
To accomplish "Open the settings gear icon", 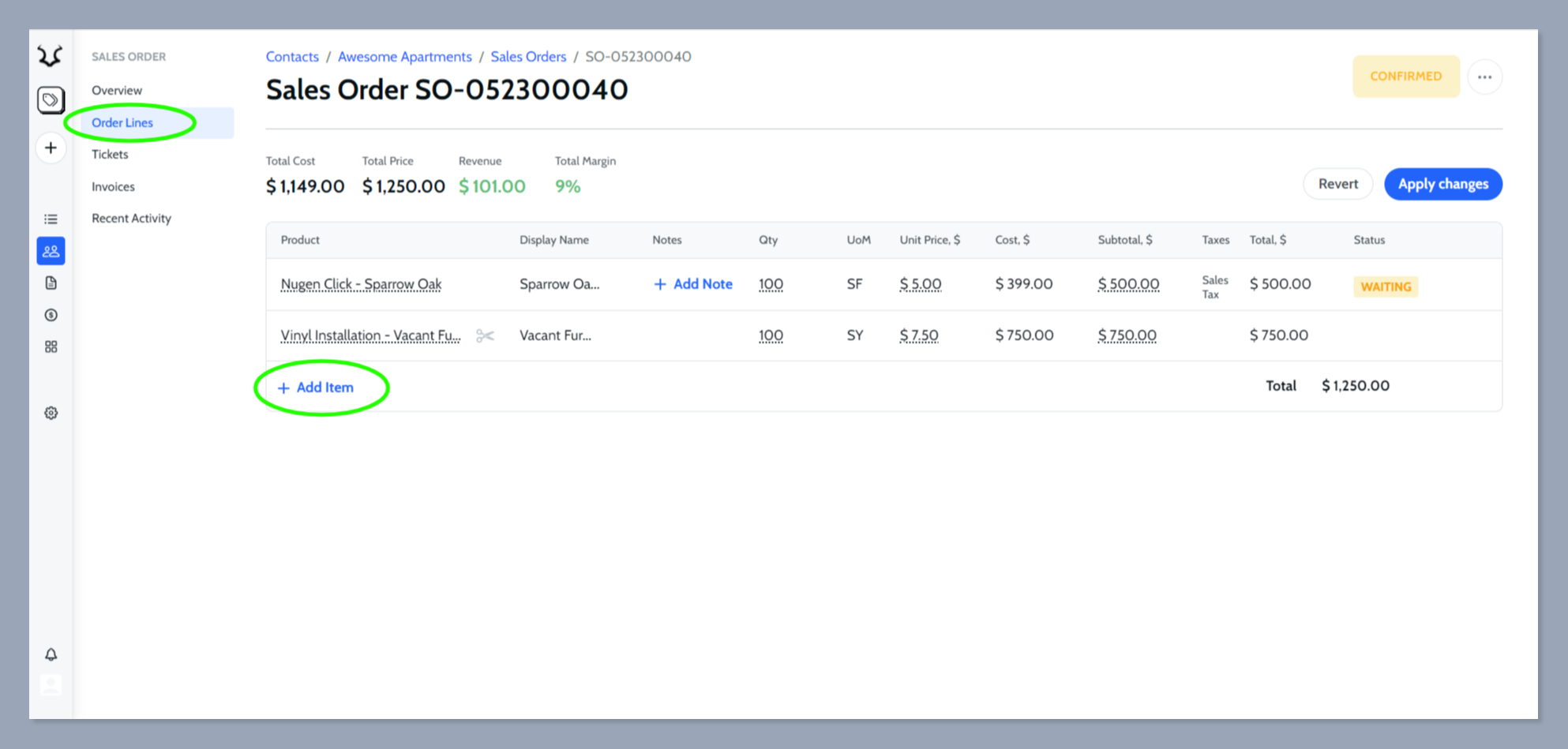I will coord(51,413).
